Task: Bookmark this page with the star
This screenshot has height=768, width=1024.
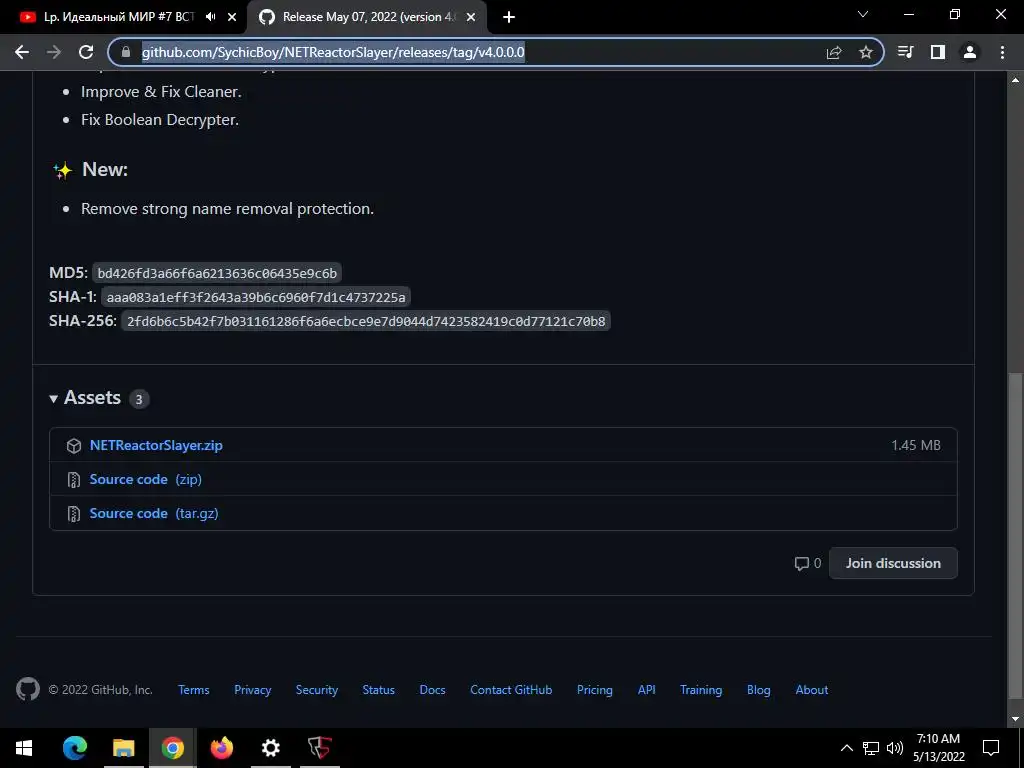Action: pos(866,52)
